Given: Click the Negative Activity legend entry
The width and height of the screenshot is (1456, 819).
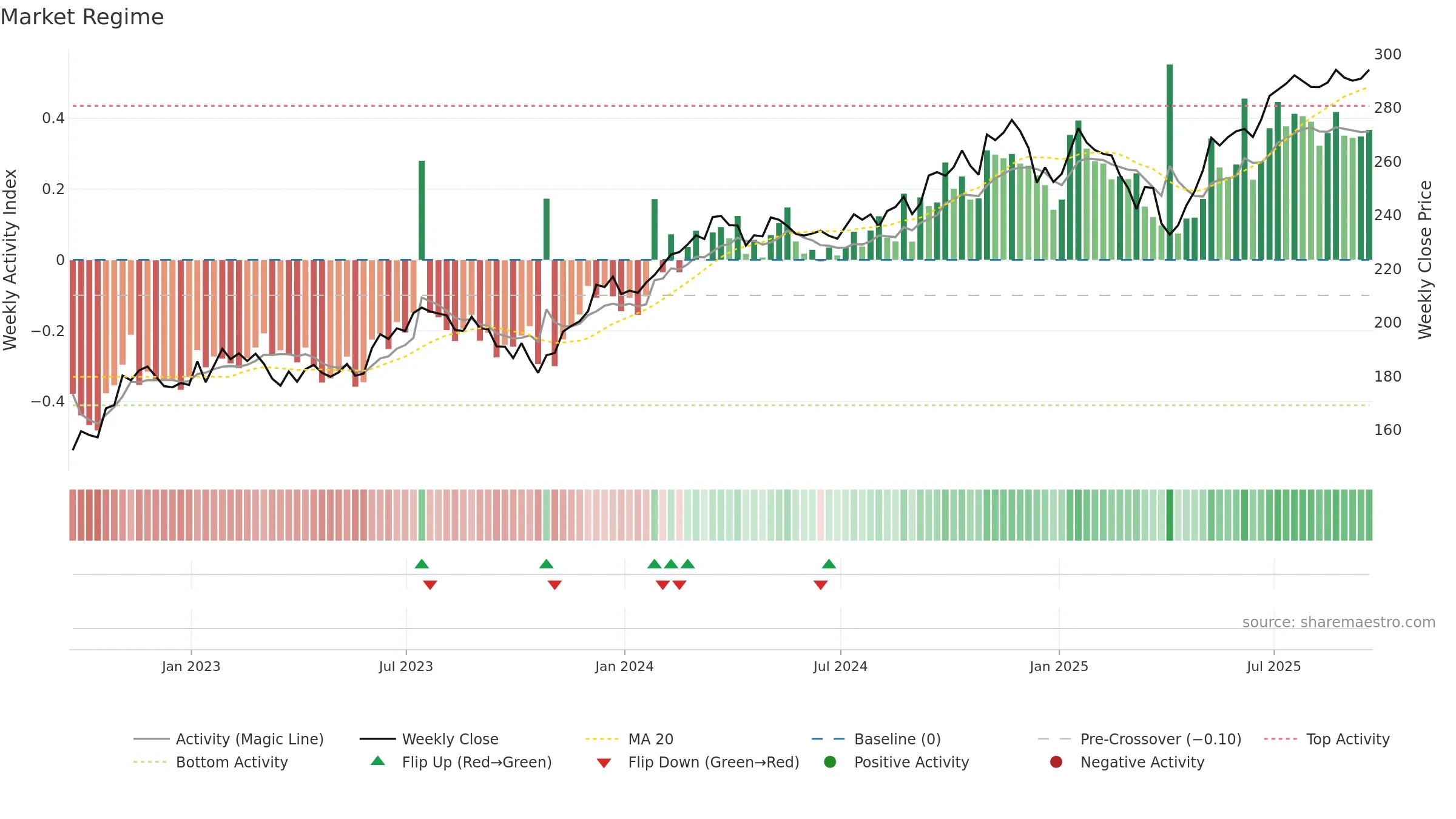Looking at the screenshot, I should pos(1127,762).
